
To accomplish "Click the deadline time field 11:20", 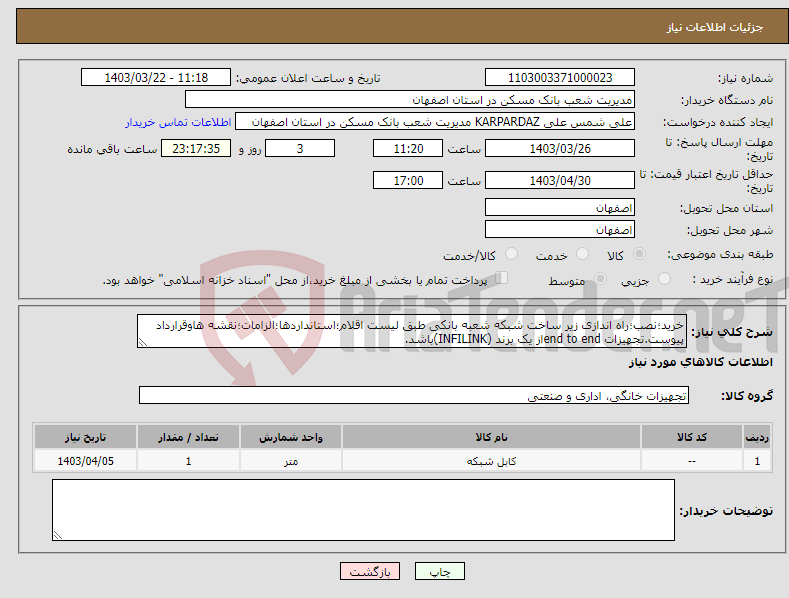I will tap(408, 148).
